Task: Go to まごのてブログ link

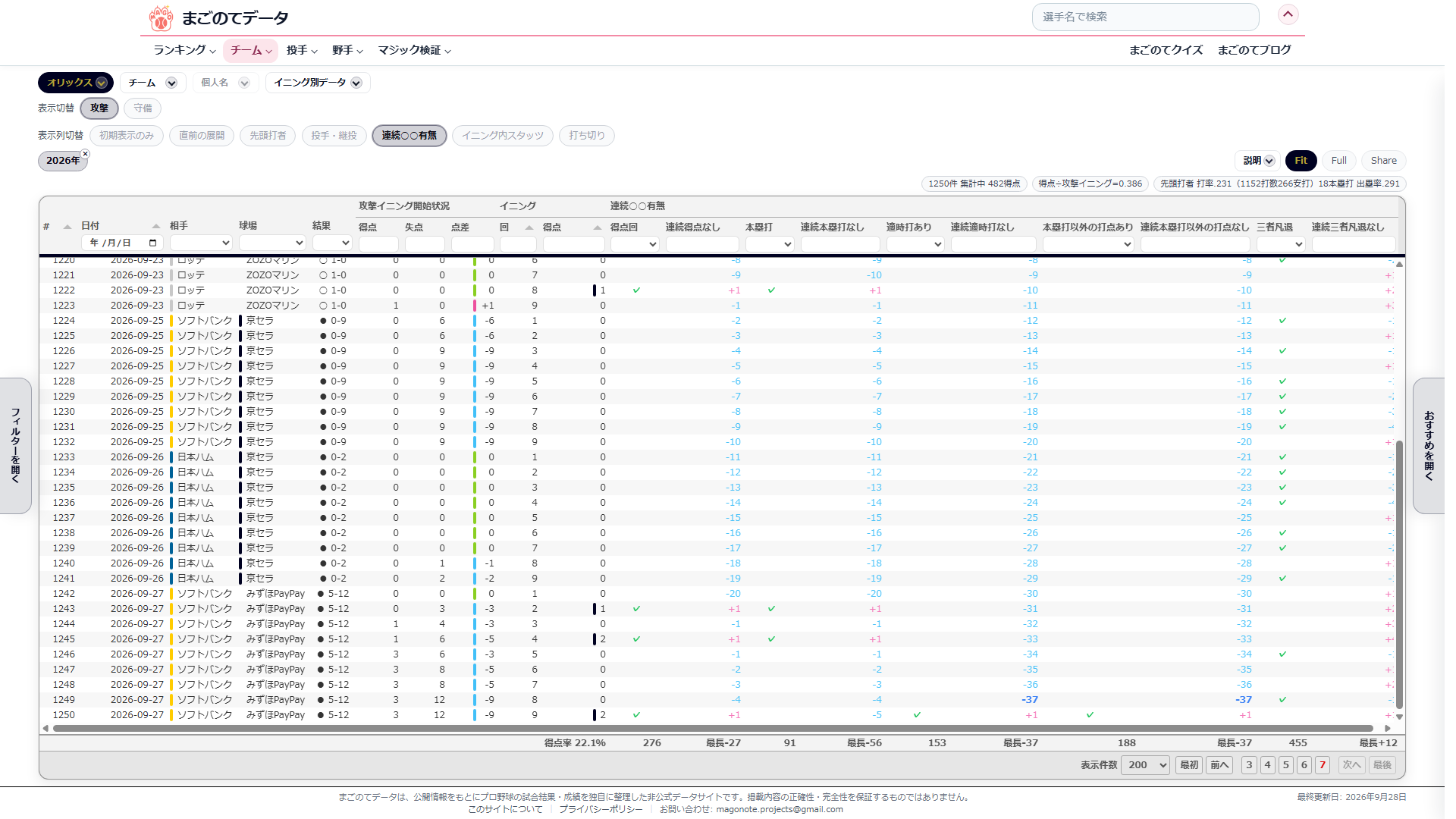Action: (x=1254, y=50)
